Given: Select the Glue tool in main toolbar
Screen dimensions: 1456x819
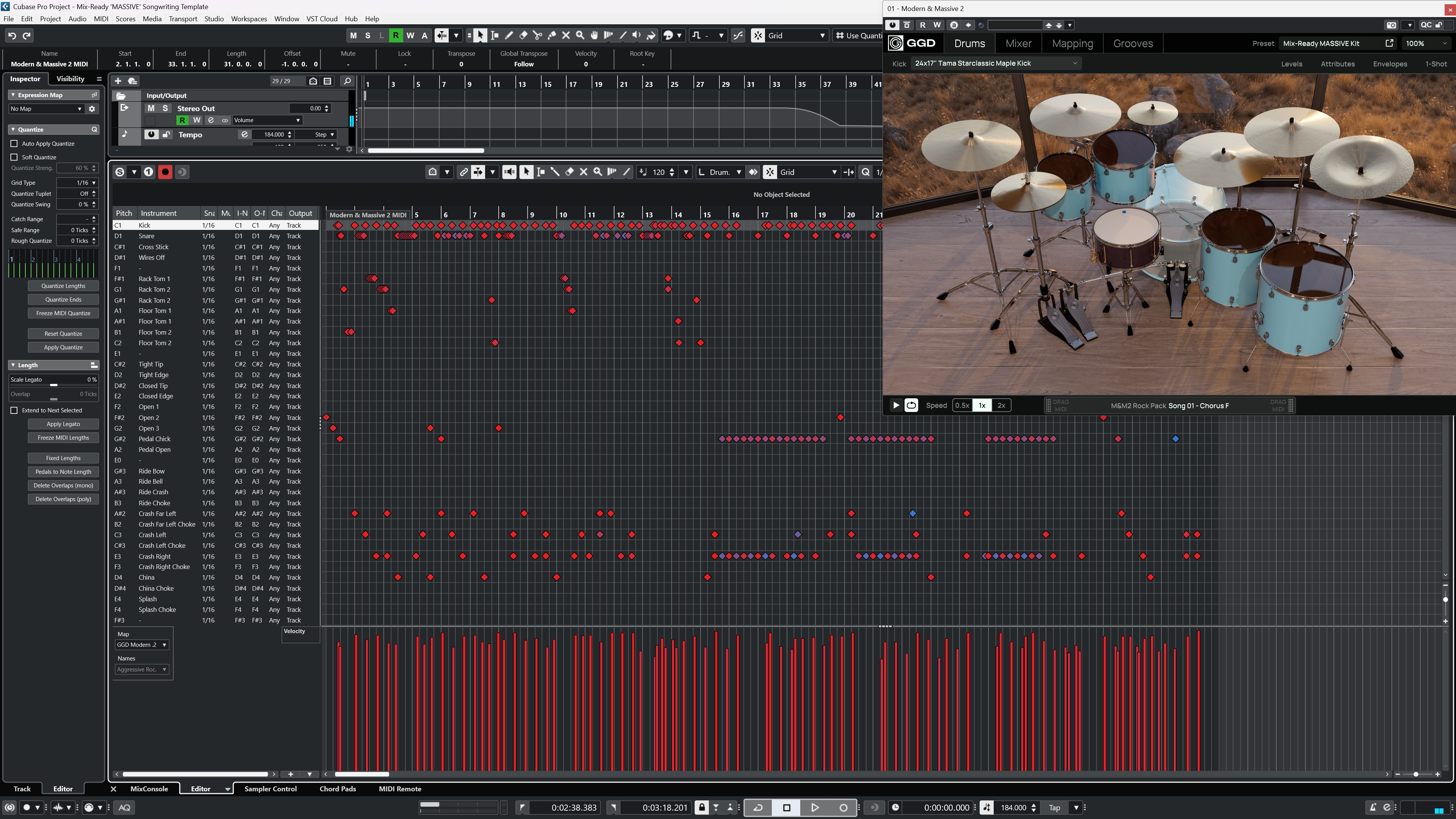Looking at the screenshot, I should click(552, 35).
